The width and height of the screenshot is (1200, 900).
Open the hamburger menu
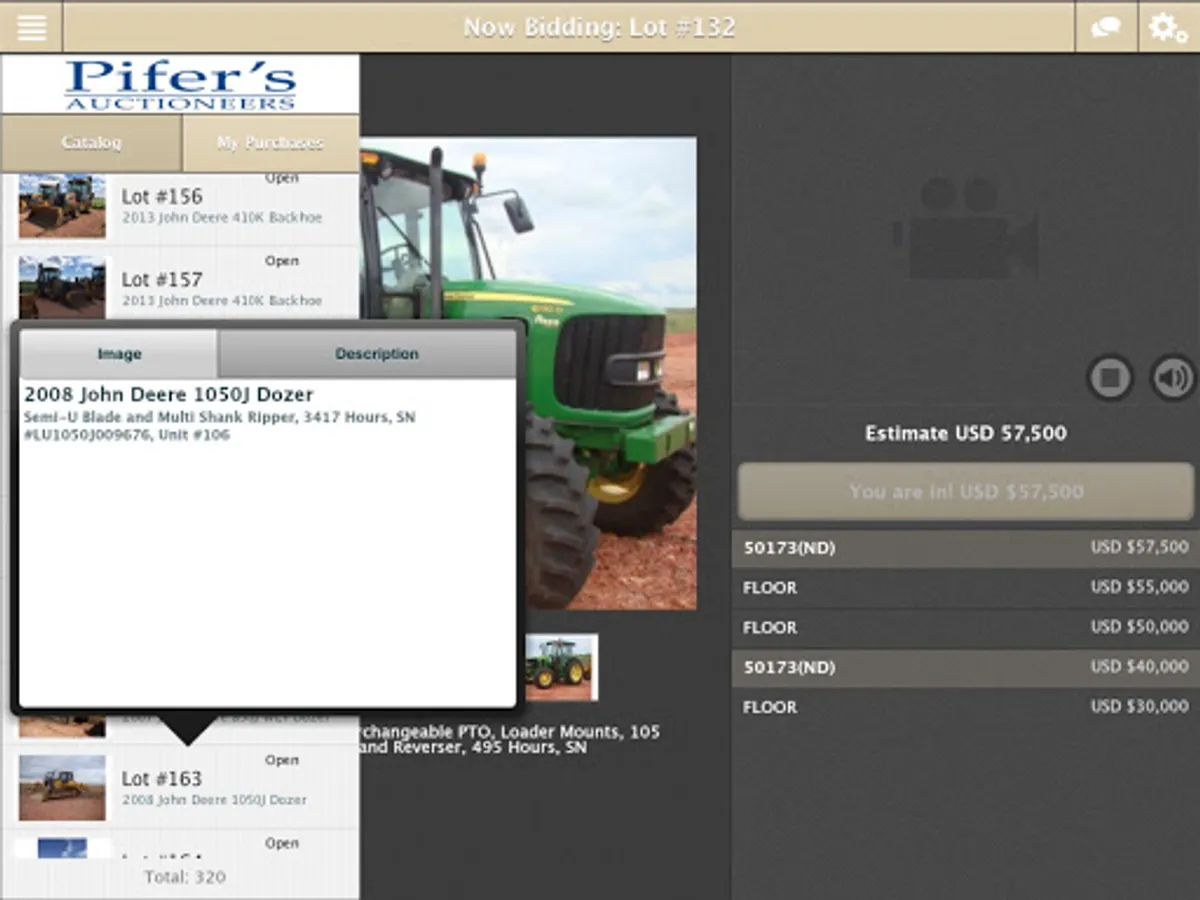click(31, 27)
